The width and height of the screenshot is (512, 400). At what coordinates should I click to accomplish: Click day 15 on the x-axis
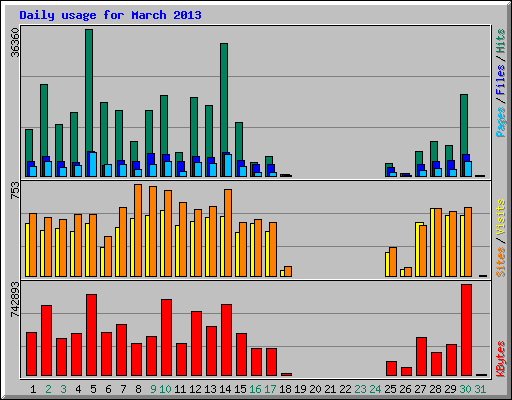pyautogui.click(x=240, y=389)
